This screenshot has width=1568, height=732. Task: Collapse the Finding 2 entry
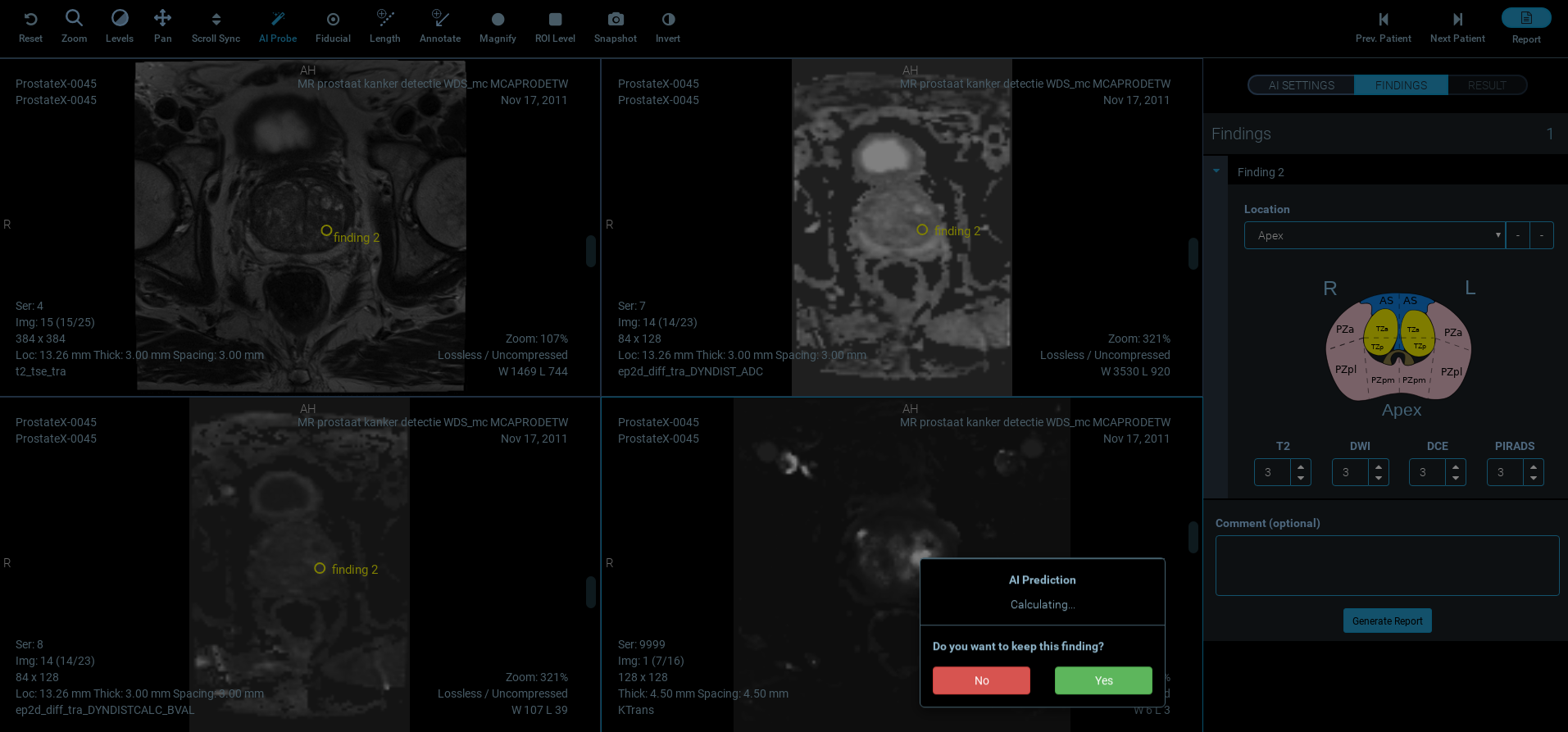[1216, 171]
